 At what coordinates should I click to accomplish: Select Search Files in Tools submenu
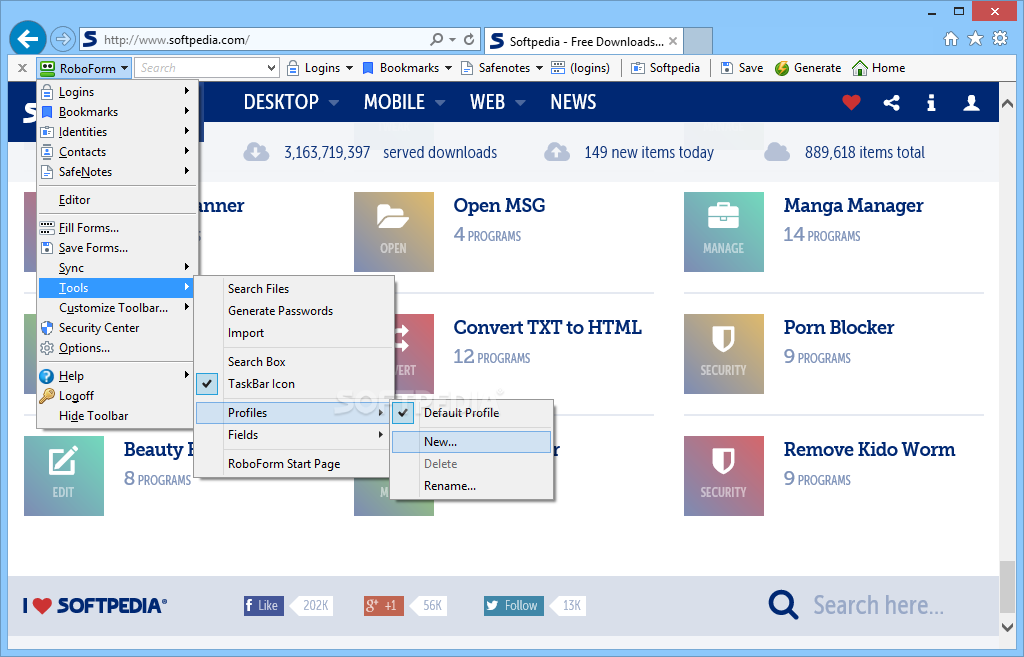292,289
